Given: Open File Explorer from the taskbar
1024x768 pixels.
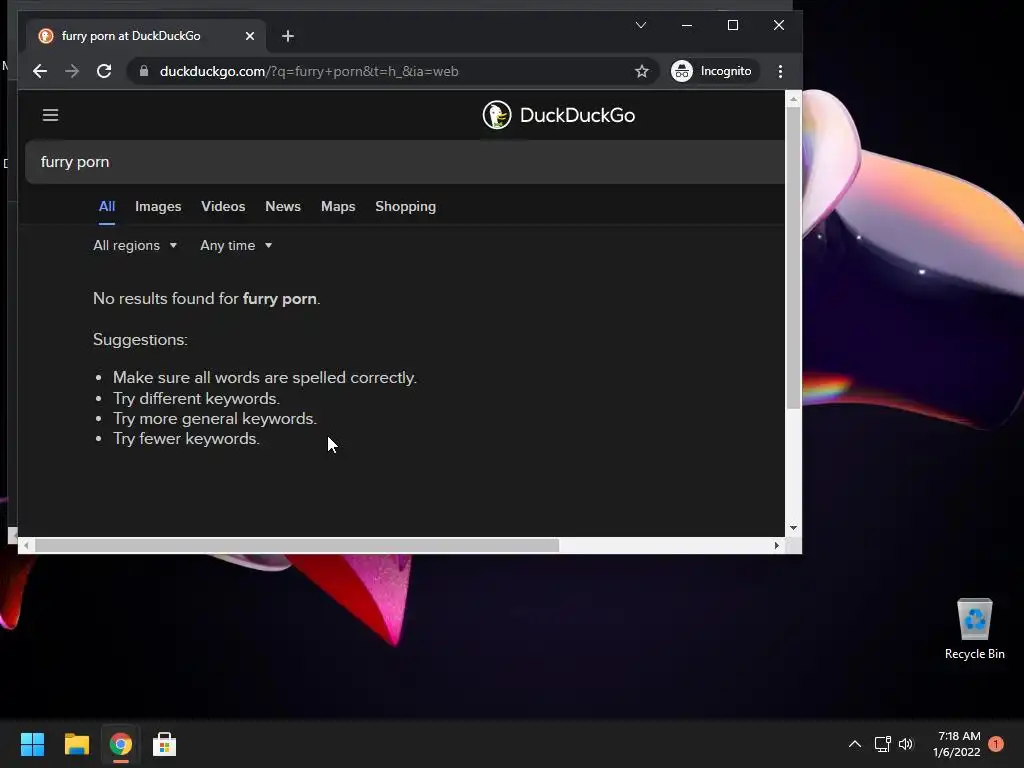Looking at the screenshot, I should 76,744.
